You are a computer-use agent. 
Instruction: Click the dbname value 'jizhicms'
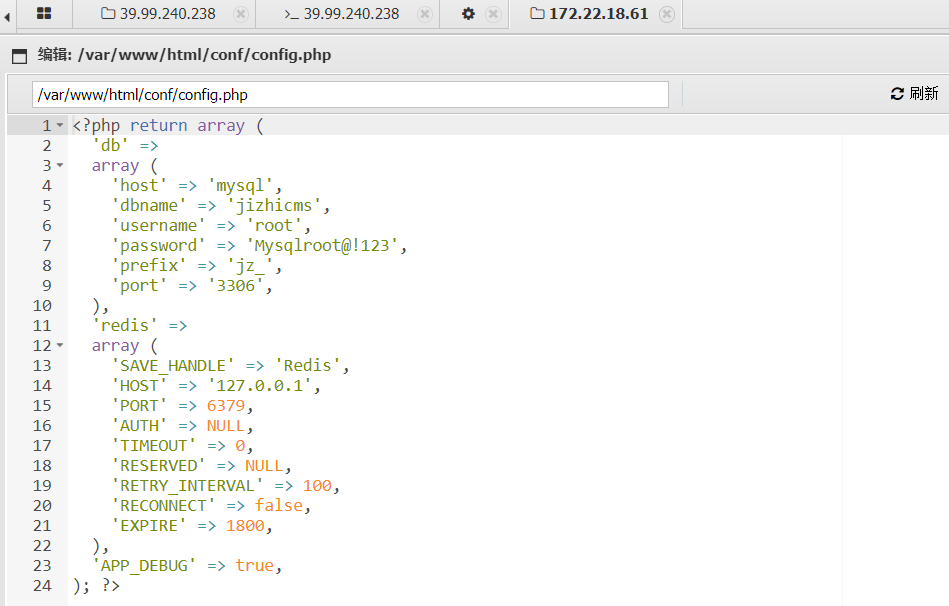273,205
